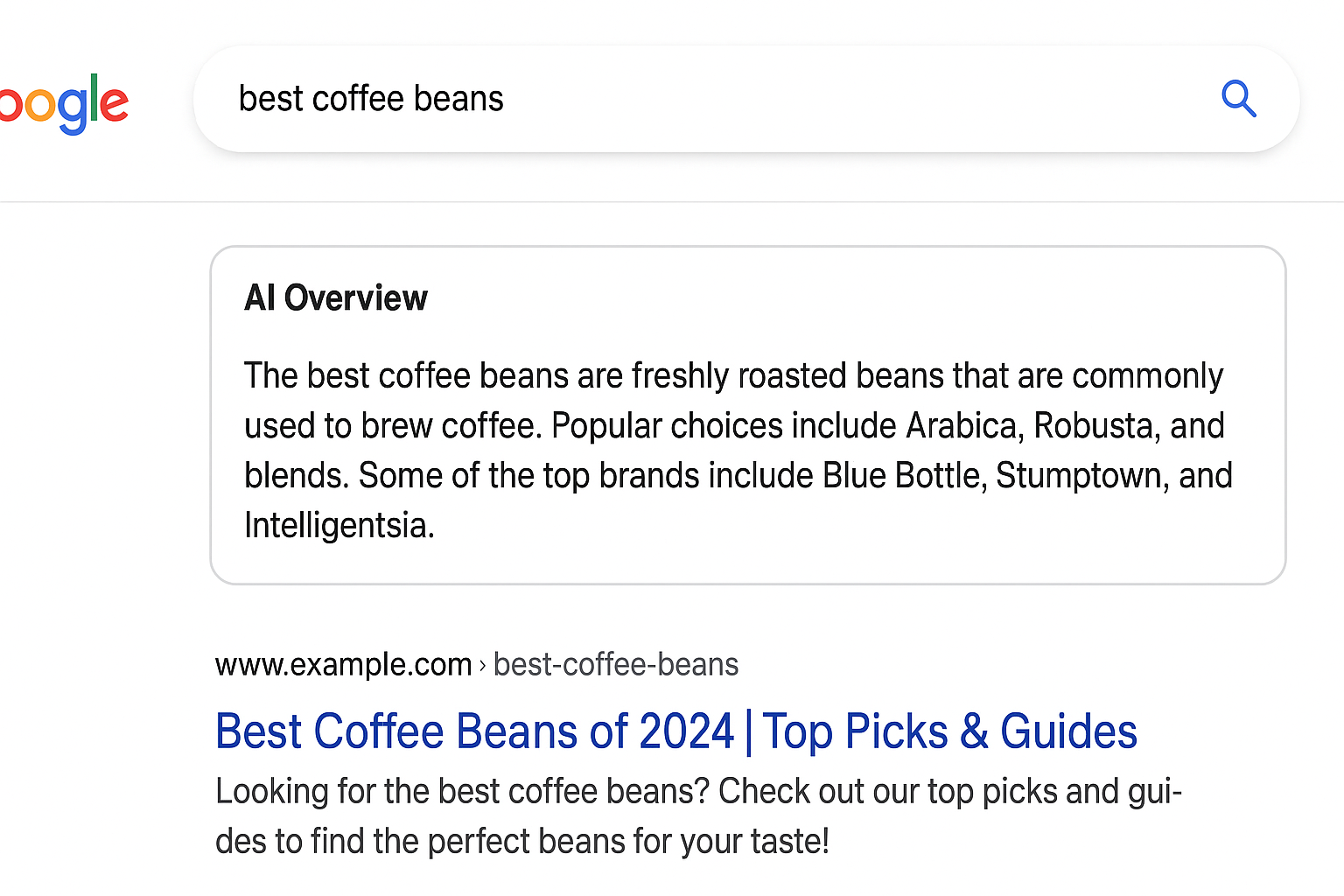Click the 'AI Overview' heading
1344x896 pixels.
336,298
